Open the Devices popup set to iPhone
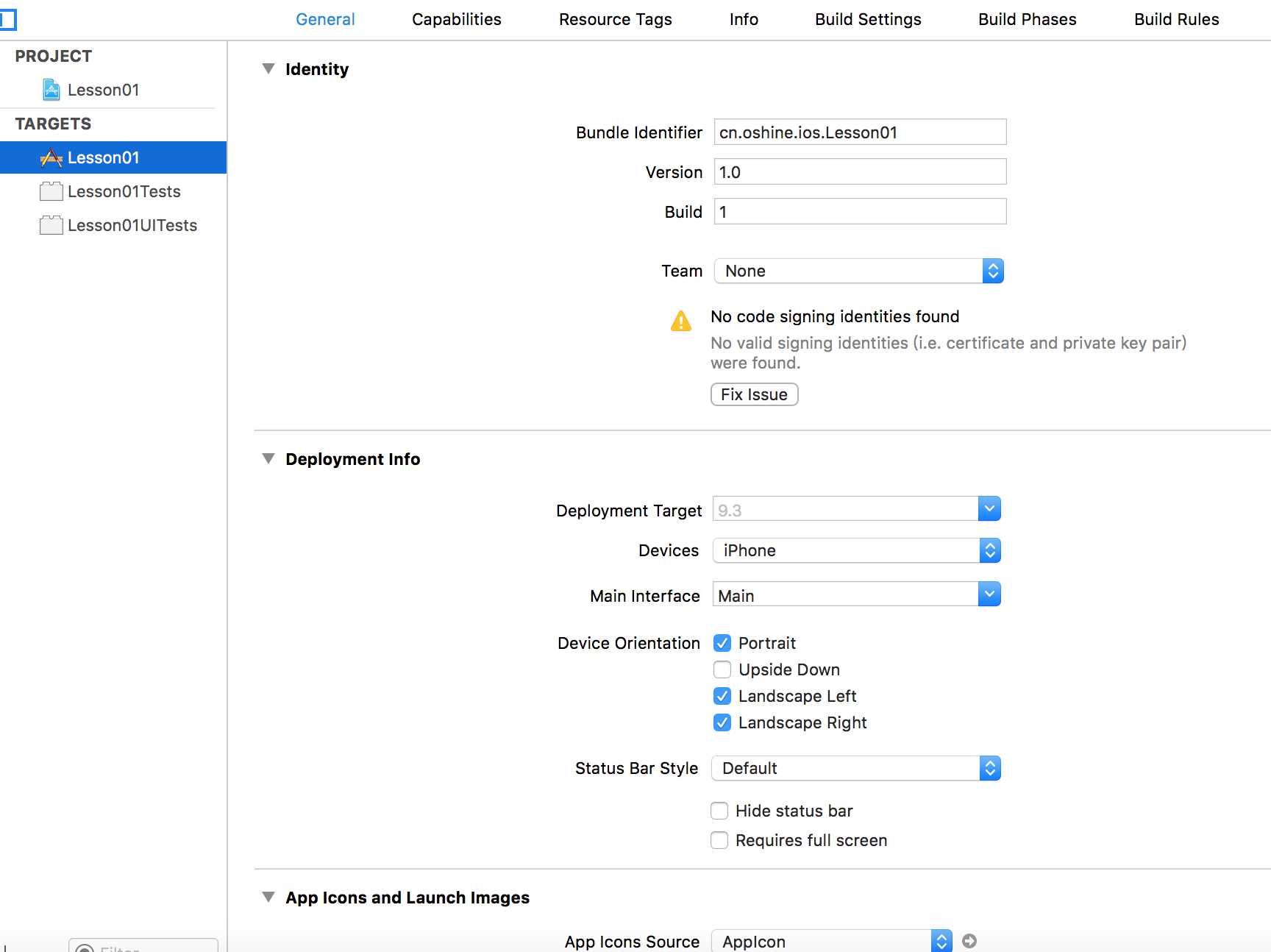The width and height of the screenshot is (1271, 952). tap(856, 551)
